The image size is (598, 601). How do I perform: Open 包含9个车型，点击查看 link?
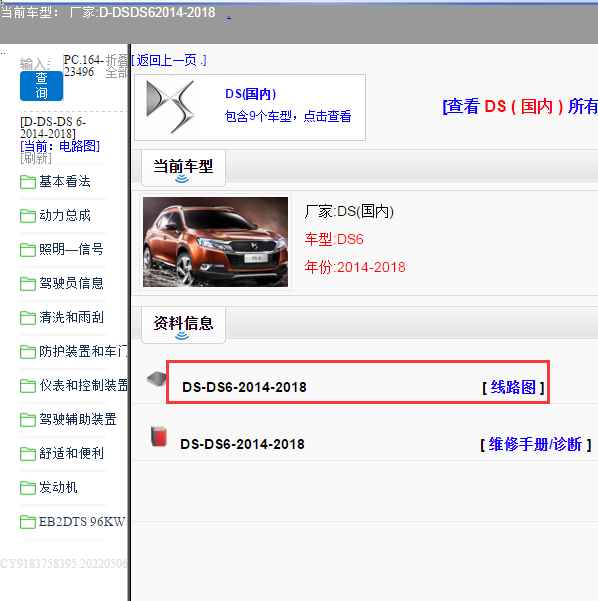[288, 116]
